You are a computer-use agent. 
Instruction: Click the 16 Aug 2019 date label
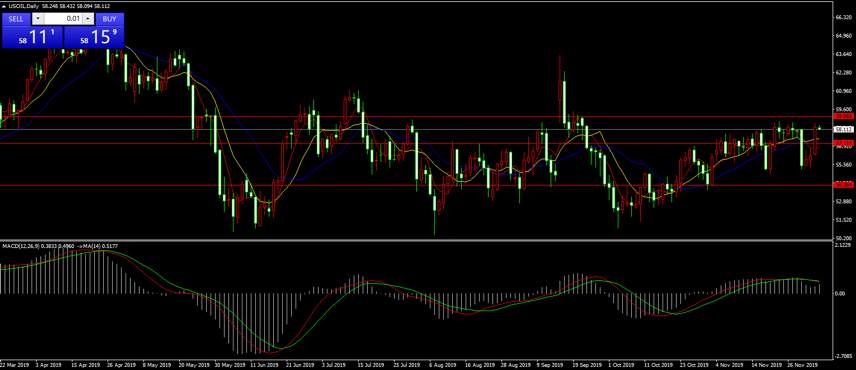(479, 364)
